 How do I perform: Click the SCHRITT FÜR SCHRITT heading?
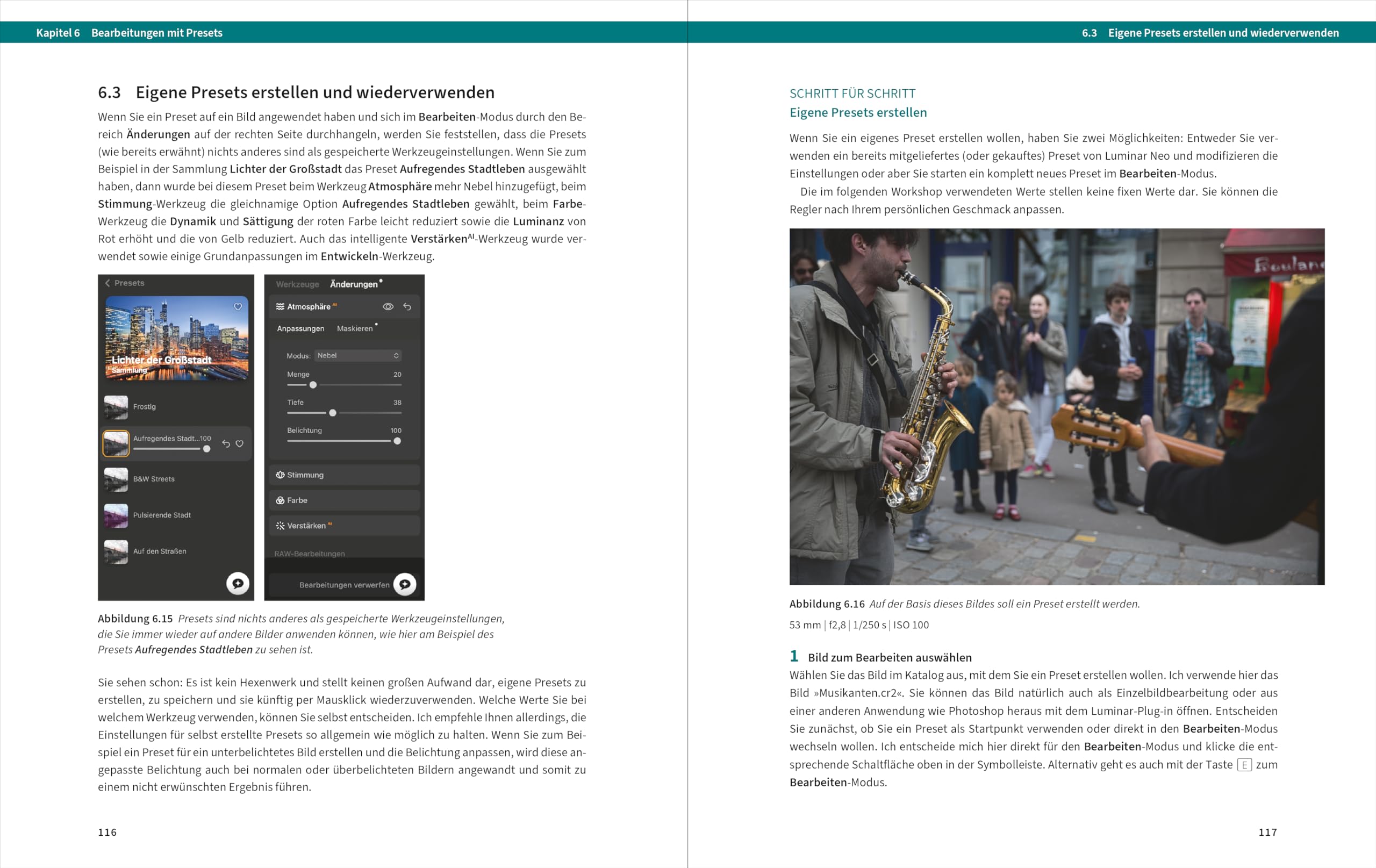[x=852, y=94]
